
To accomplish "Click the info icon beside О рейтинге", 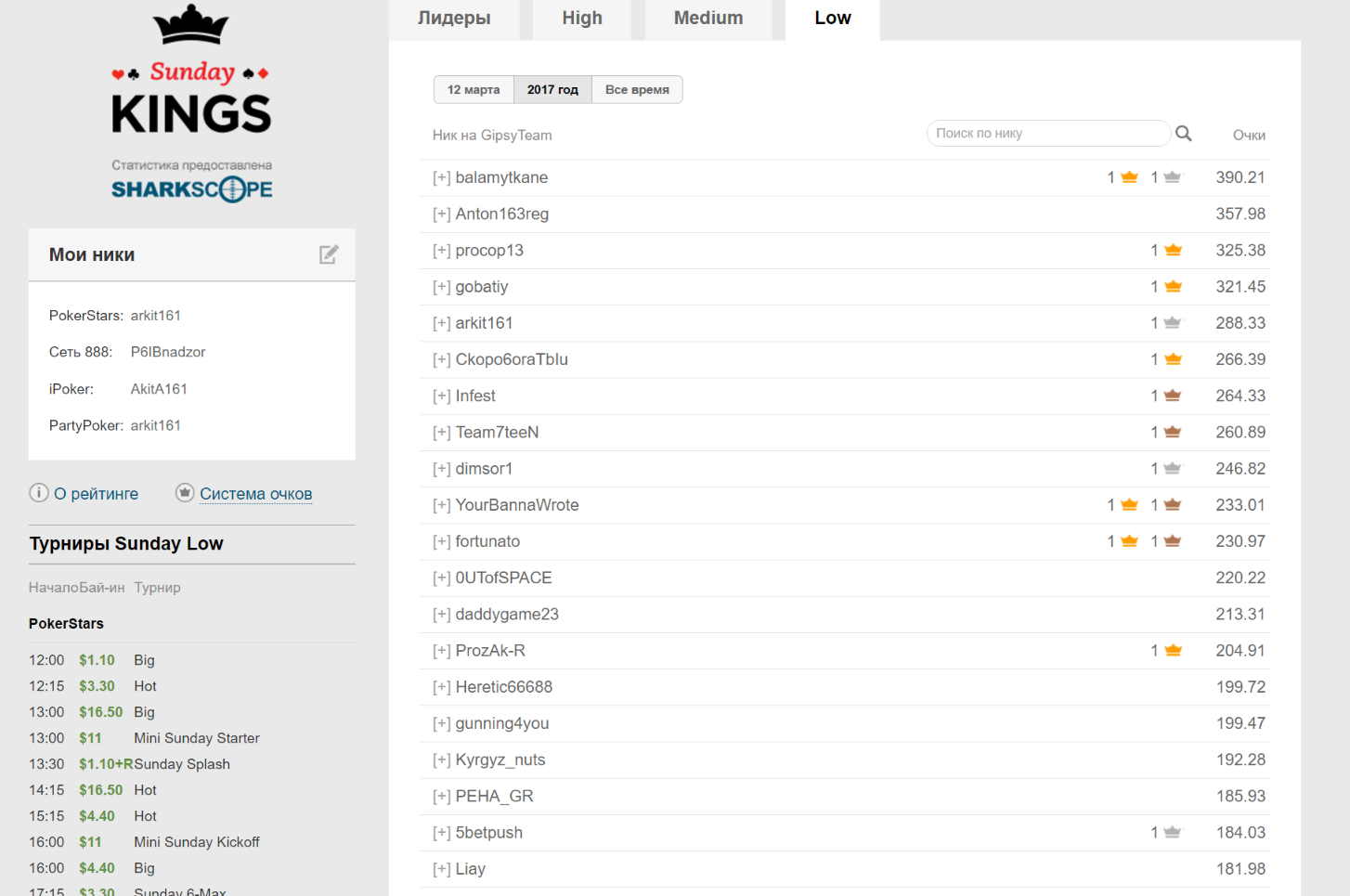I will coord(38,493).
